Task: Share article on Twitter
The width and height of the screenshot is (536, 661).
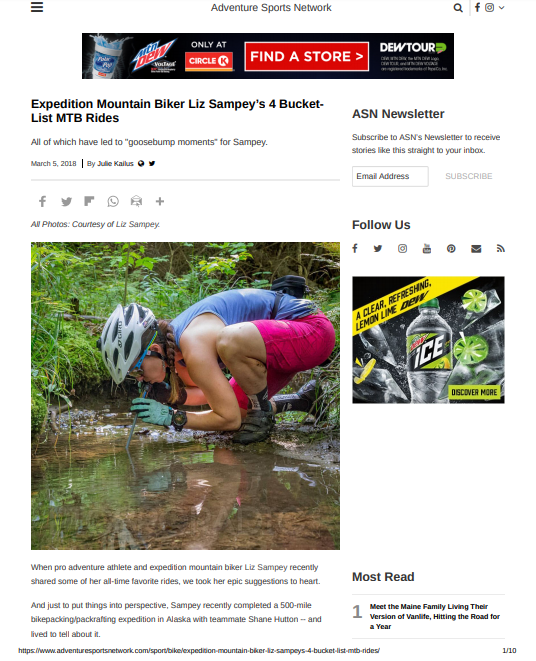Action: (x=66, y=201)
